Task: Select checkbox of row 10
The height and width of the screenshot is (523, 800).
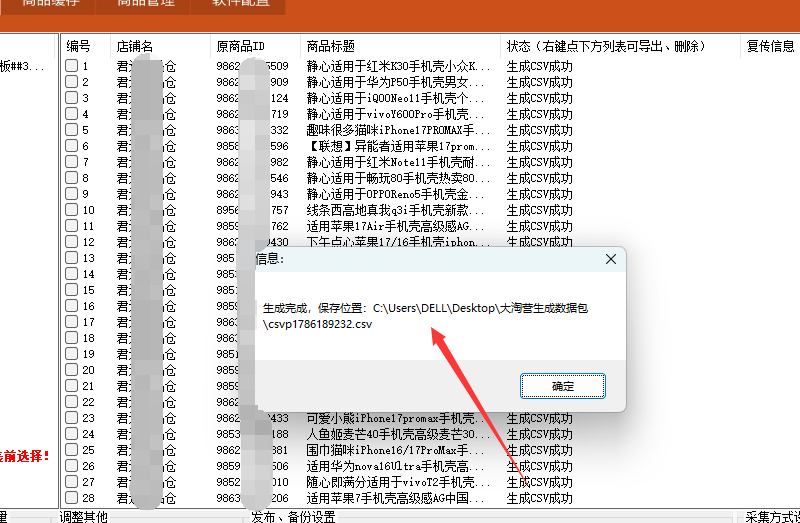Action: click(x=71, y=210)
